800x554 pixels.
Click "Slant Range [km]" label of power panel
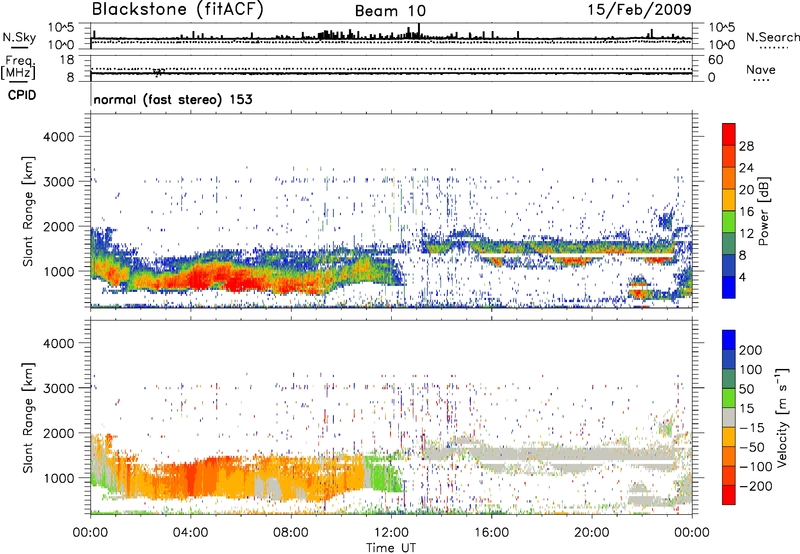click(28, 211)
